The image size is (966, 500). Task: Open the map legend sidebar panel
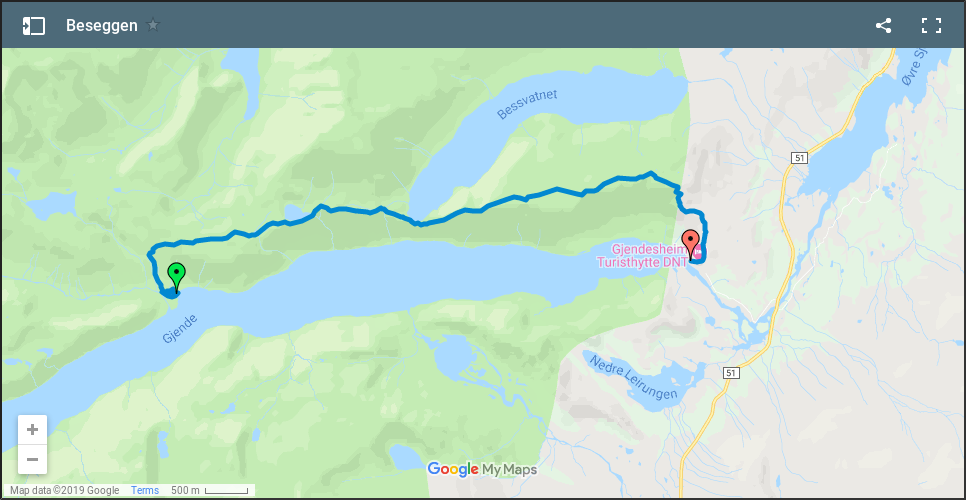pyautogui.click(x=34, y=26)
